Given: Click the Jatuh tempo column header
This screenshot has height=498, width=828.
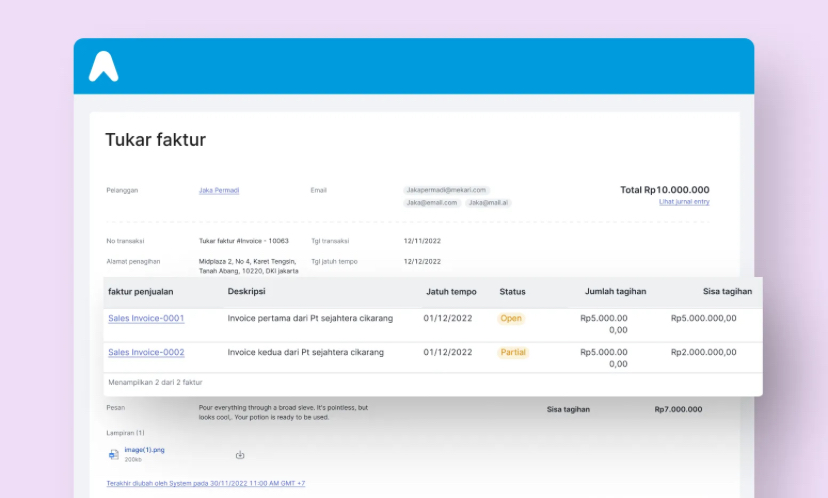Looking at the screenshot, I should pyautogui.click(x=449, y=292).
